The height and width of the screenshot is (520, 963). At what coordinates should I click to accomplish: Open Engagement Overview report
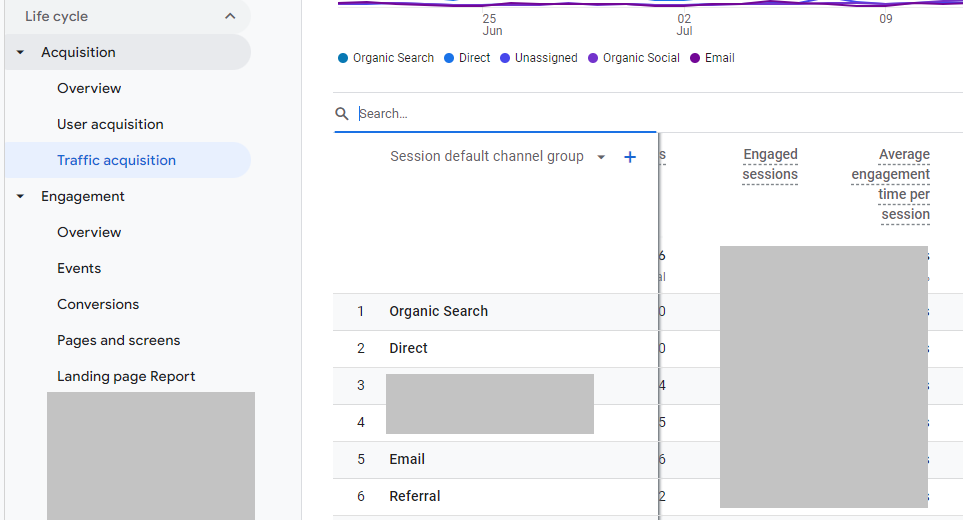tap(89, 232)
